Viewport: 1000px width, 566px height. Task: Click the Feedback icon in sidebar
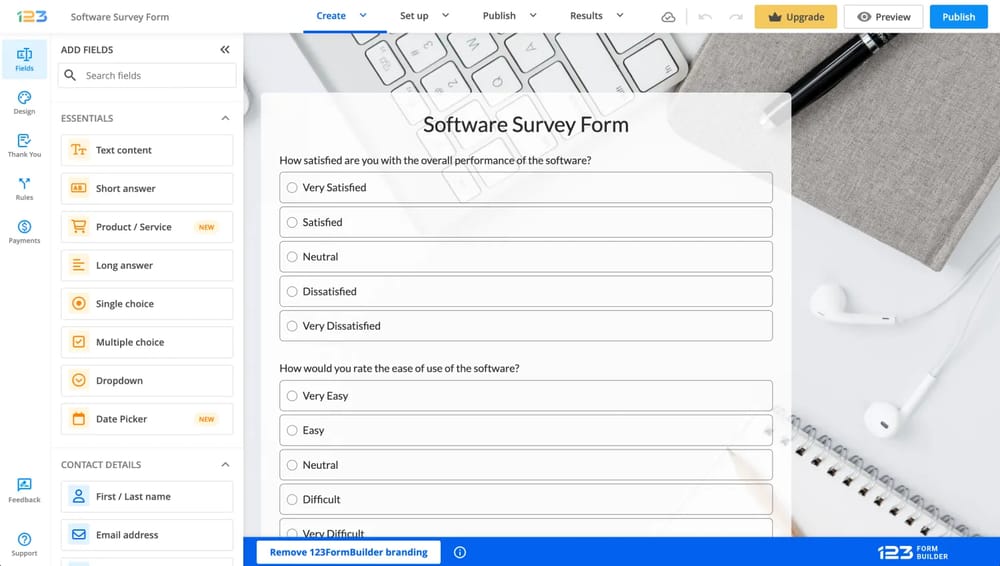[x=24, y=490]
